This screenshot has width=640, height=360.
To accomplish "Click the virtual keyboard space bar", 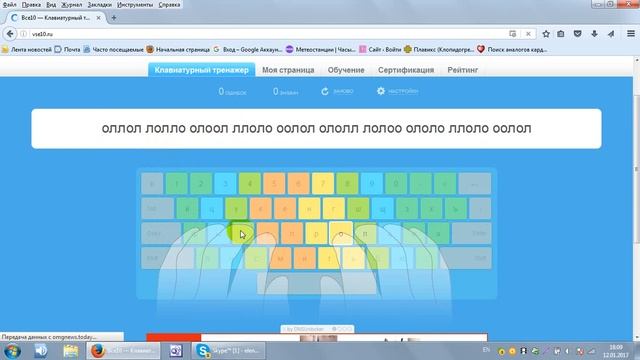I will [317, 283].
